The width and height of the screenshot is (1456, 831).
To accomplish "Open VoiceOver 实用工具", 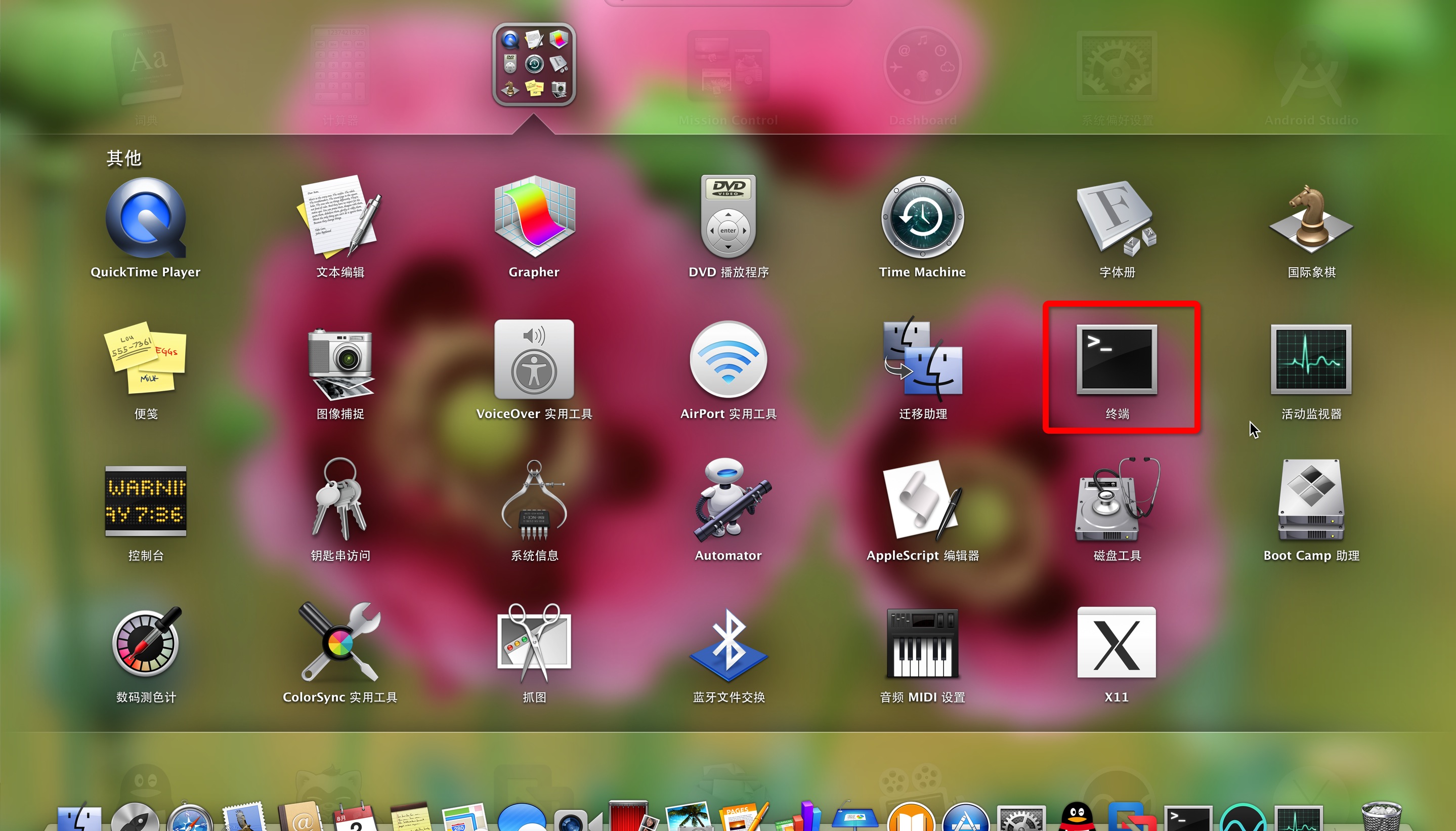I will coord(535,359).
